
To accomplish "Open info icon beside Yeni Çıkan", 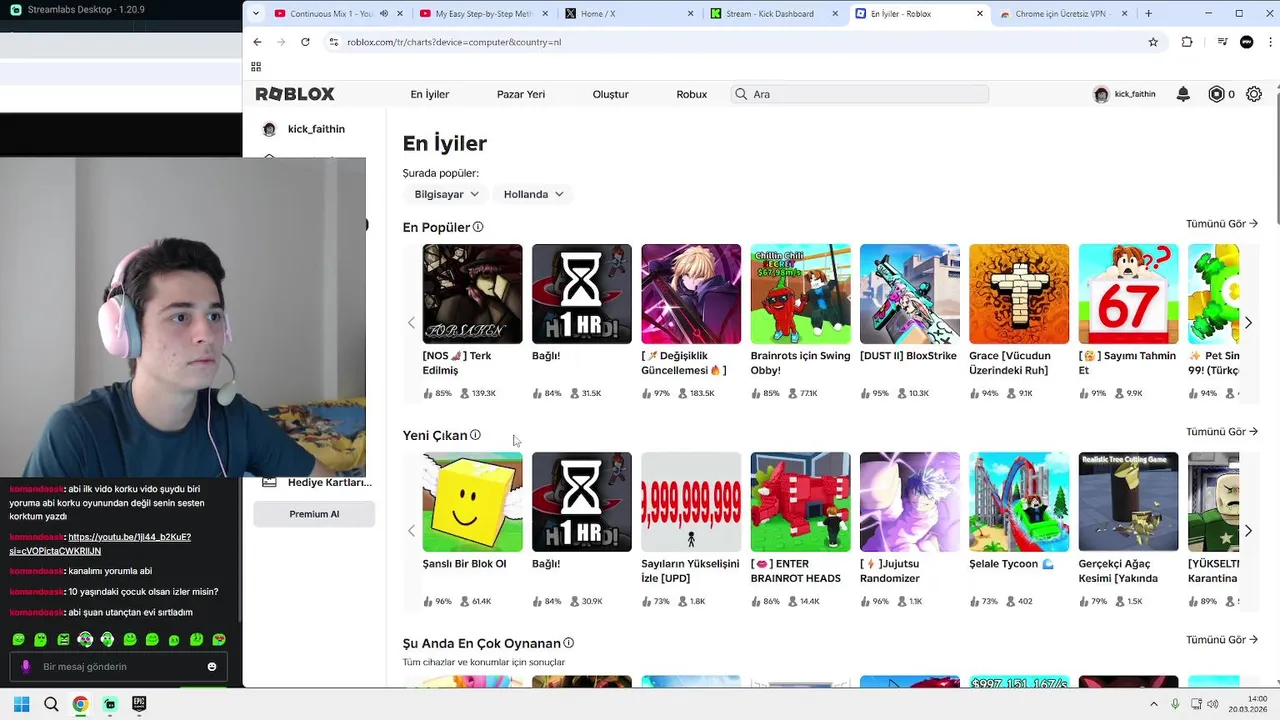I will click(475, 435).
